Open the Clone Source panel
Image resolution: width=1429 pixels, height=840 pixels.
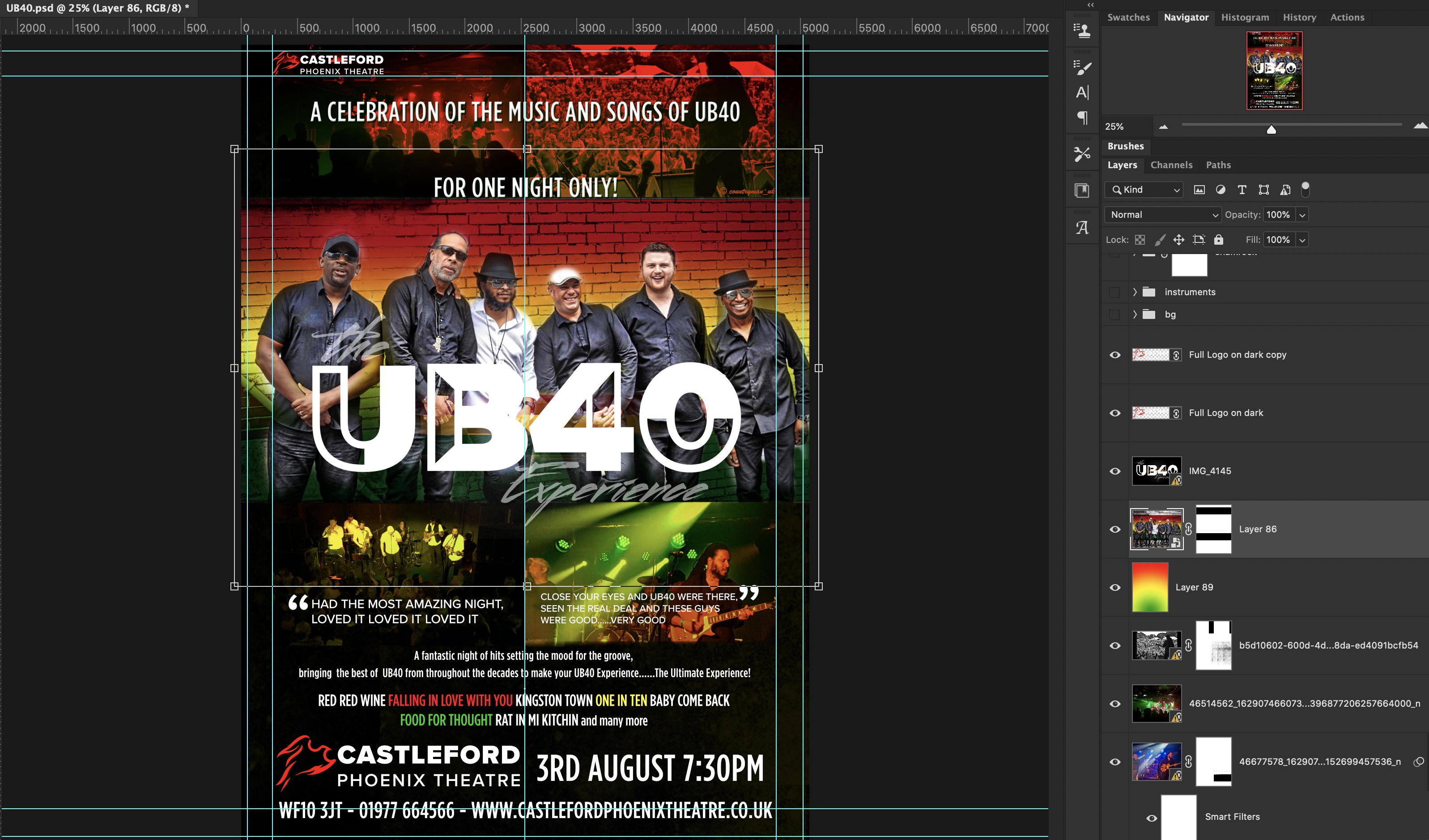point(1083,31)
